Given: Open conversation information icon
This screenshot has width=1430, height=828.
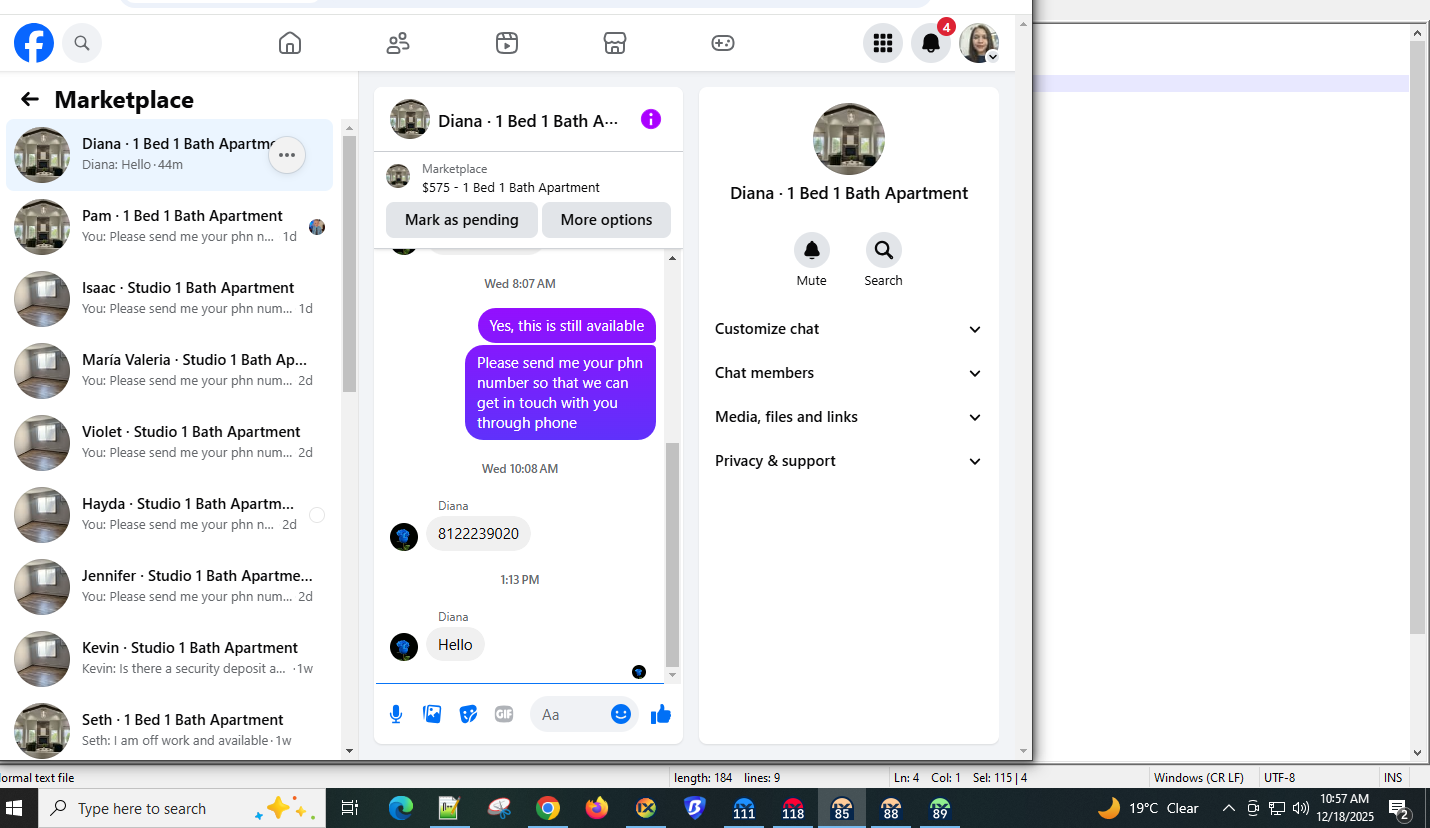Looking at the screenshot, I should pyautogui.click(x=651, y=119).
